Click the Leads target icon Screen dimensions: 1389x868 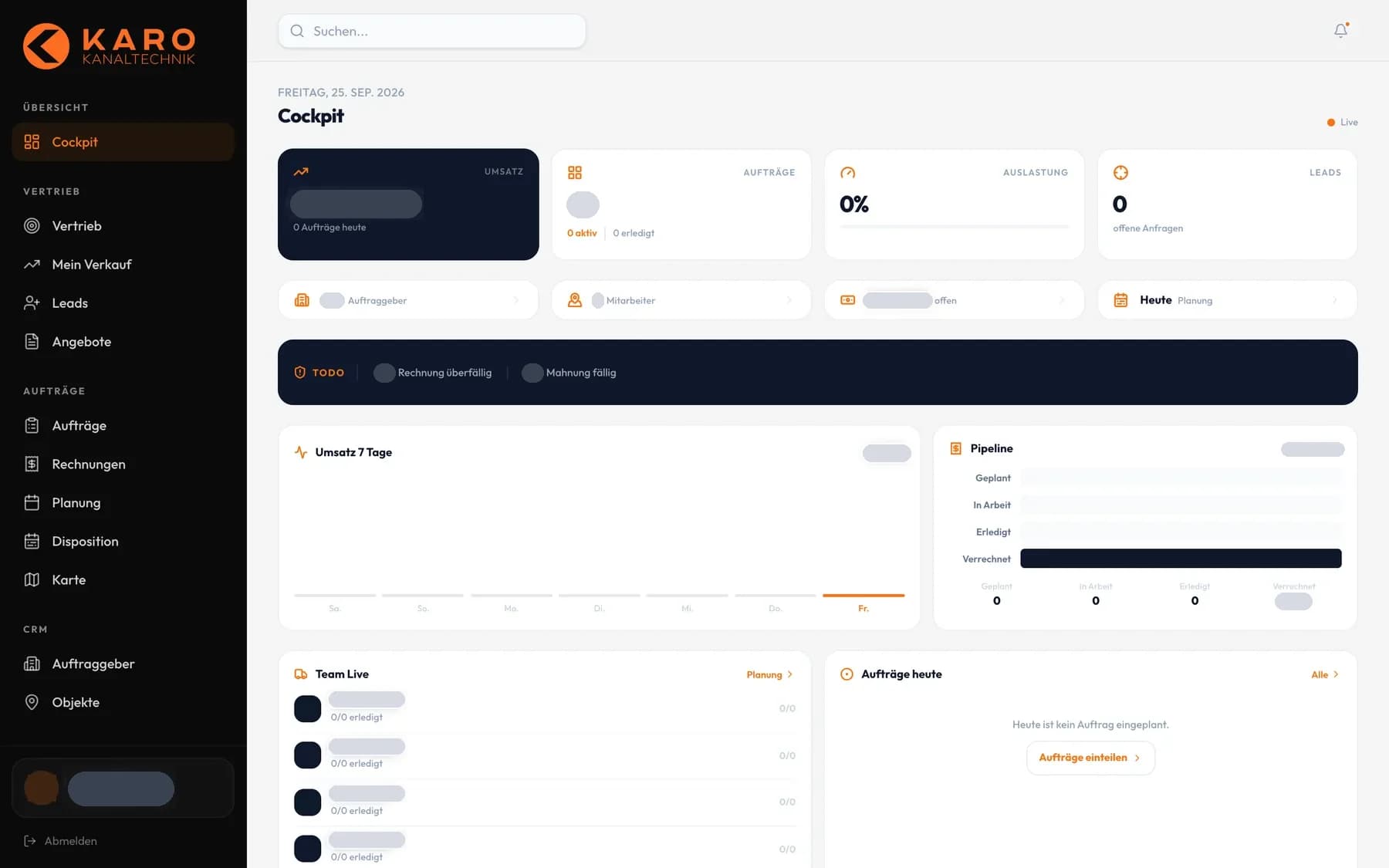[1120, 173]
